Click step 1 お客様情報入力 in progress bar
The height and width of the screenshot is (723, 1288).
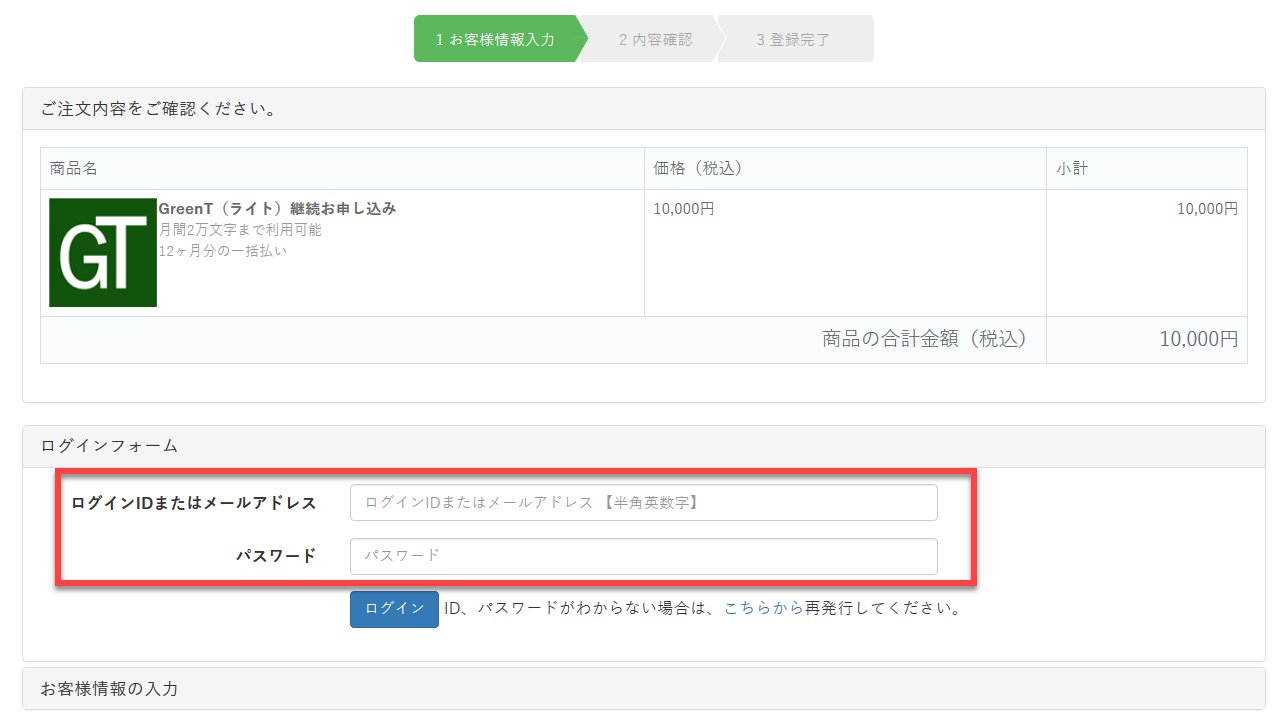click(495, 40)
